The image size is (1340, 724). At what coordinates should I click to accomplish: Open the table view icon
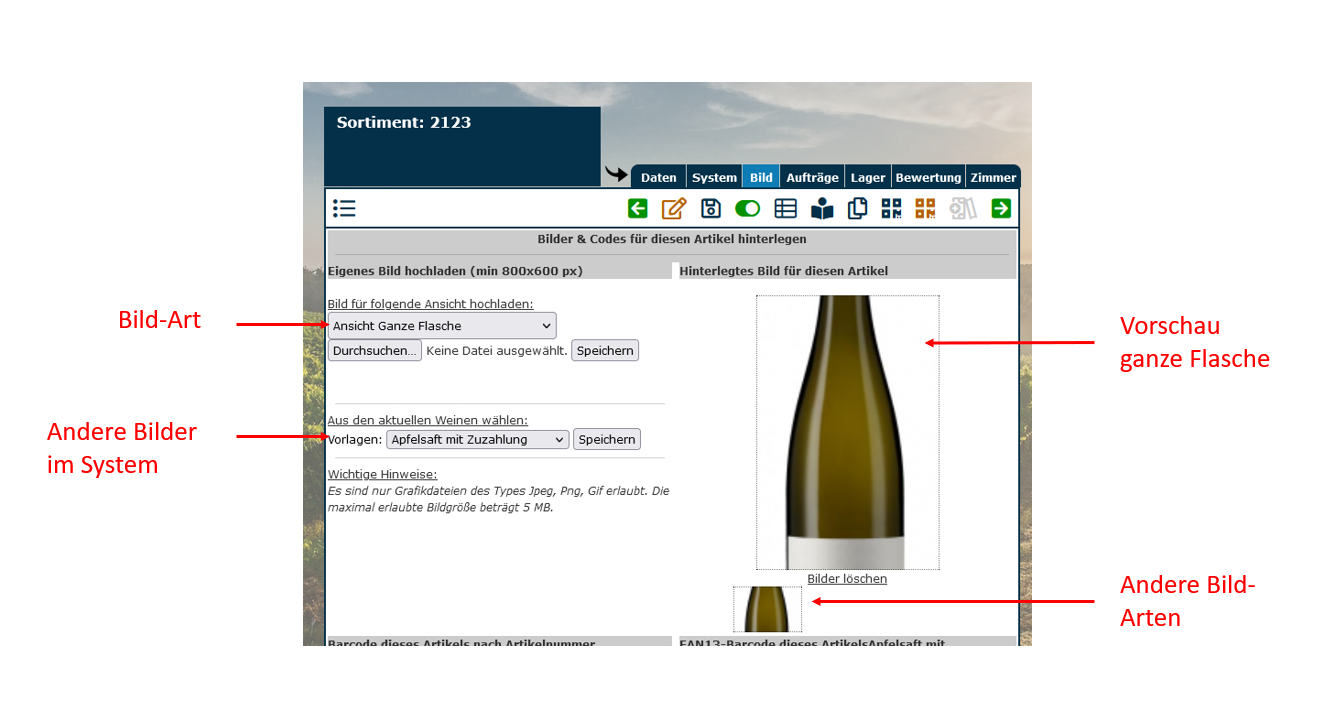coord(786,208)
